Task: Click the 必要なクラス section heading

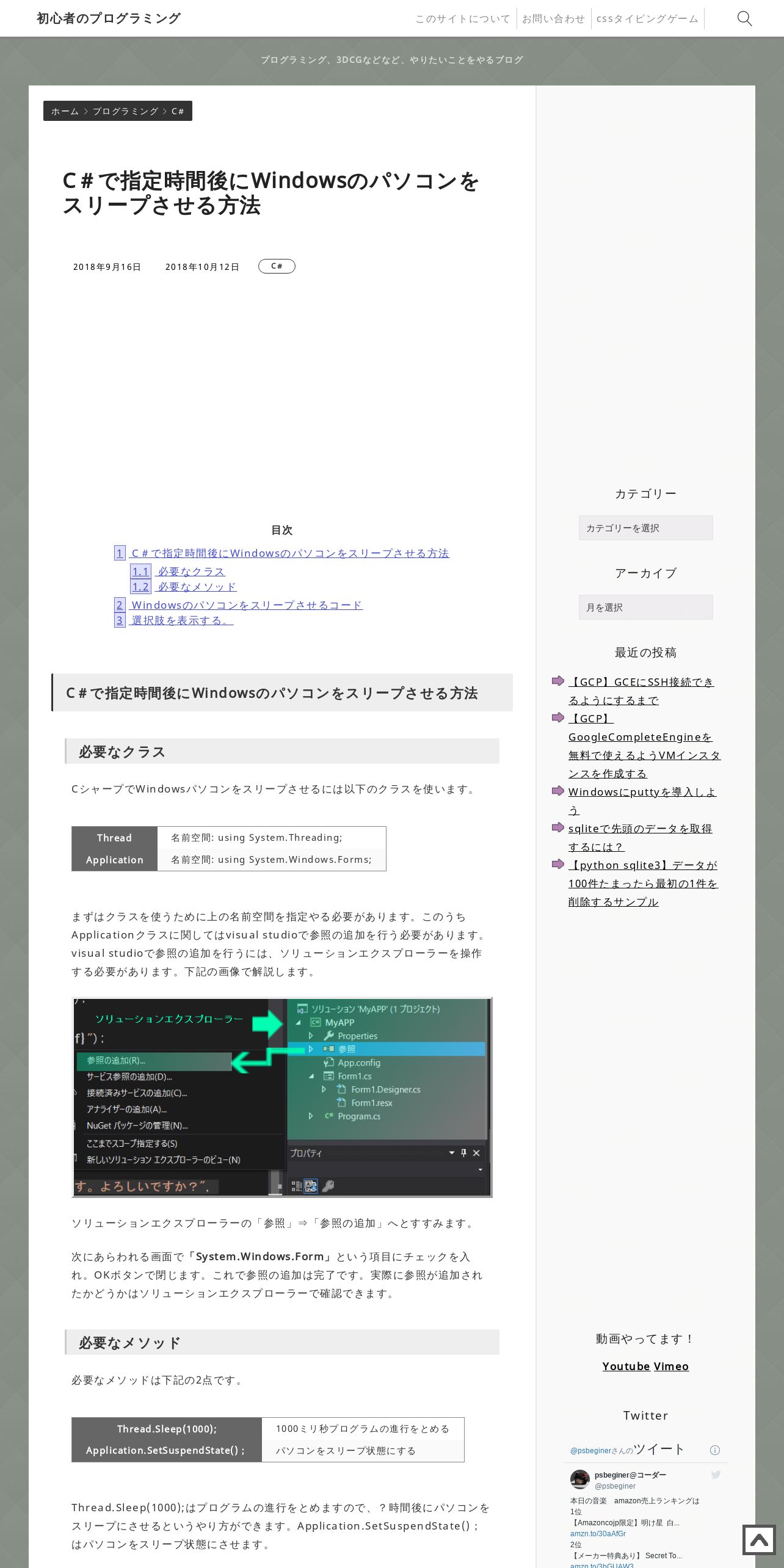Action: pyautogui.click(x=282, y=751)
